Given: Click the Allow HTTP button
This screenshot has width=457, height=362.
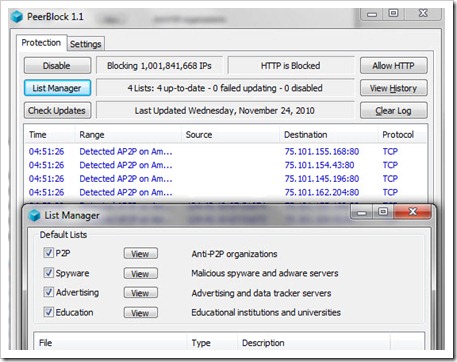Looking at the screenshot, I should point(393,66).
